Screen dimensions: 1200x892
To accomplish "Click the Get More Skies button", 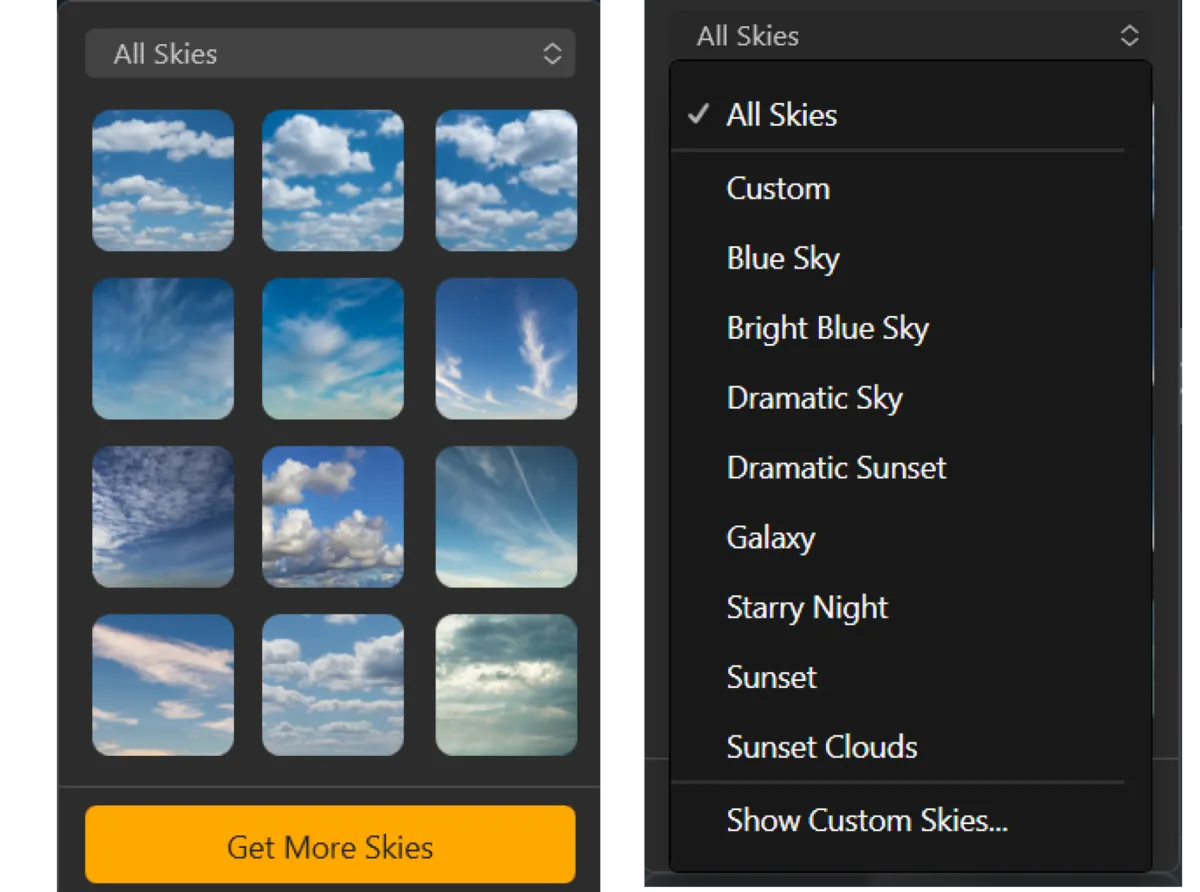I will click(330, 844).
